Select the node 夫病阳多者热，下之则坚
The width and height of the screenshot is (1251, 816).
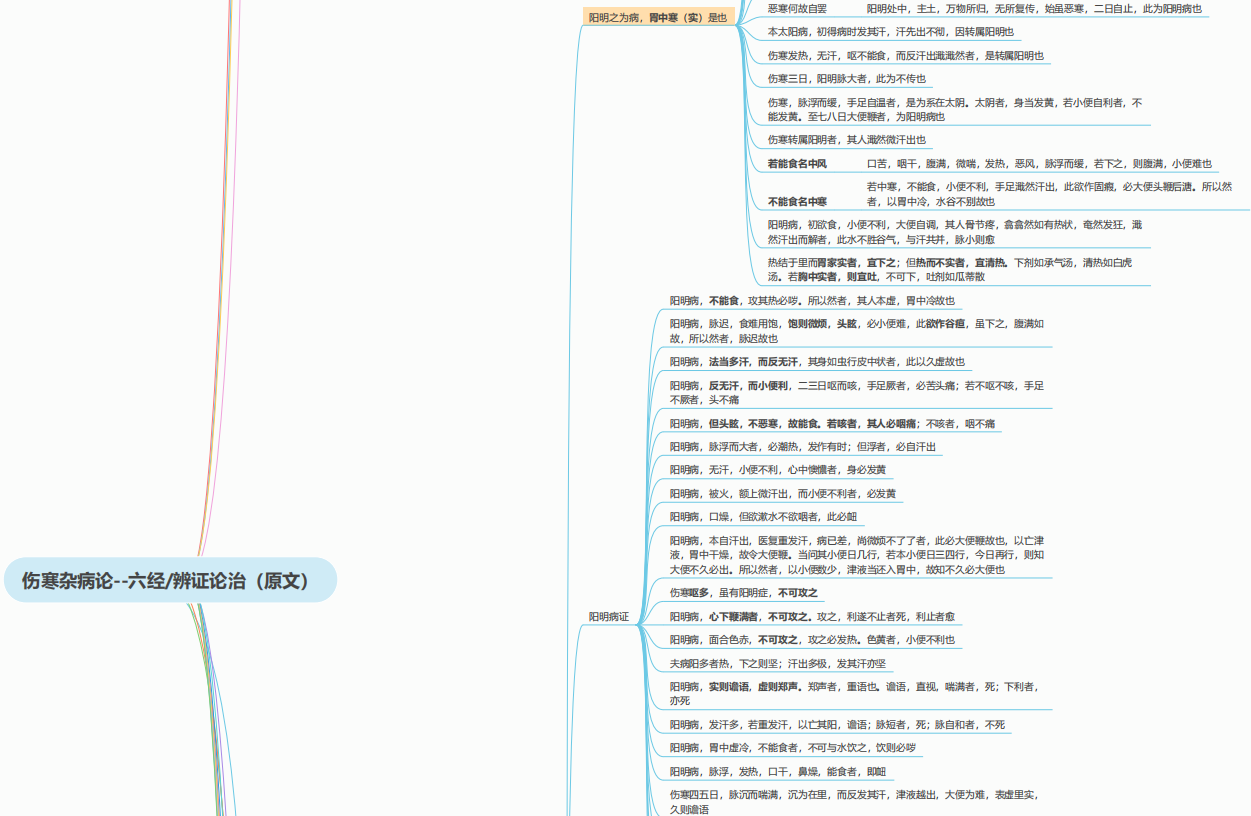point(777,664)
